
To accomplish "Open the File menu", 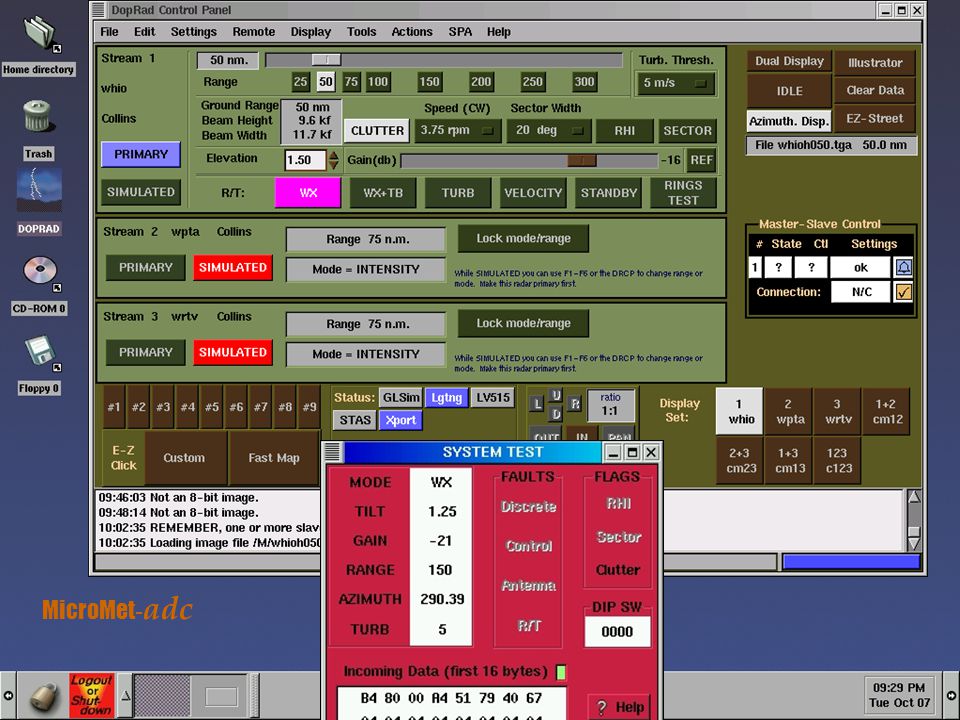I will [110, 32].
